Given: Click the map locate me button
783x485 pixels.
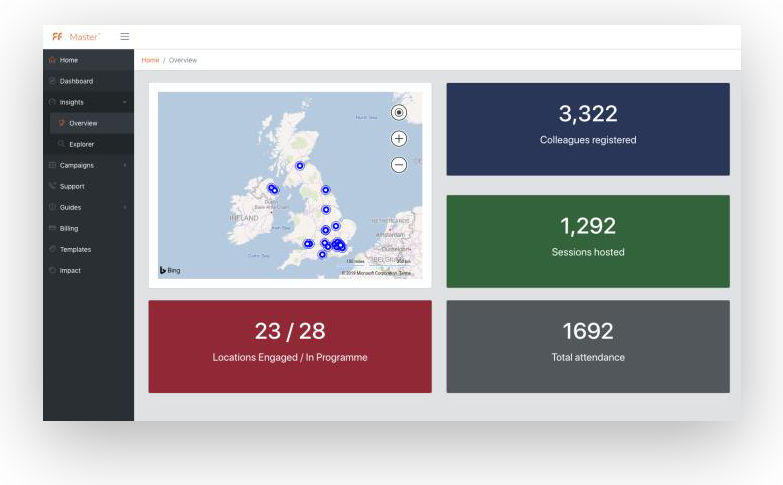Looking at the screenshot, I should click(399, 113).
